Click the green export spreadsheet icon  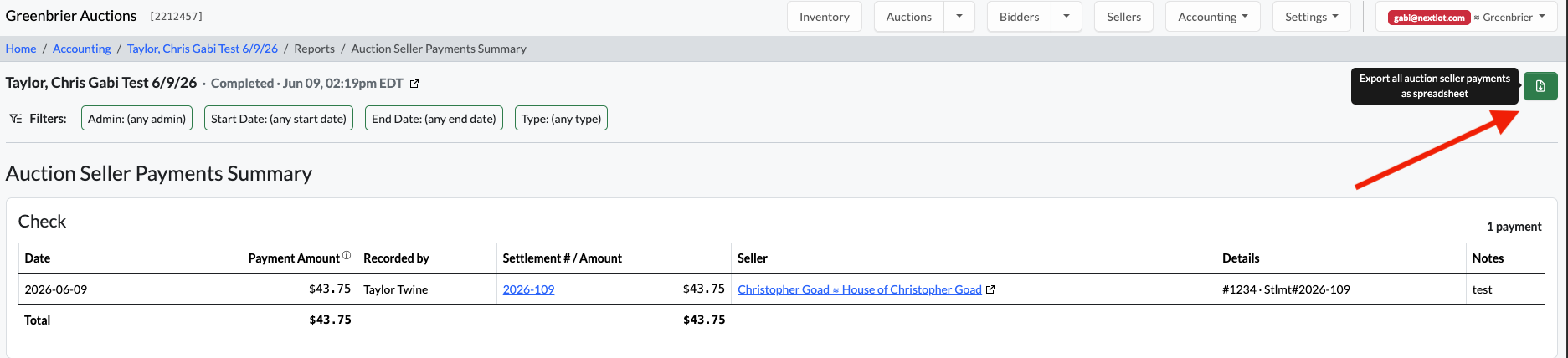click(x=1540, y=86)
